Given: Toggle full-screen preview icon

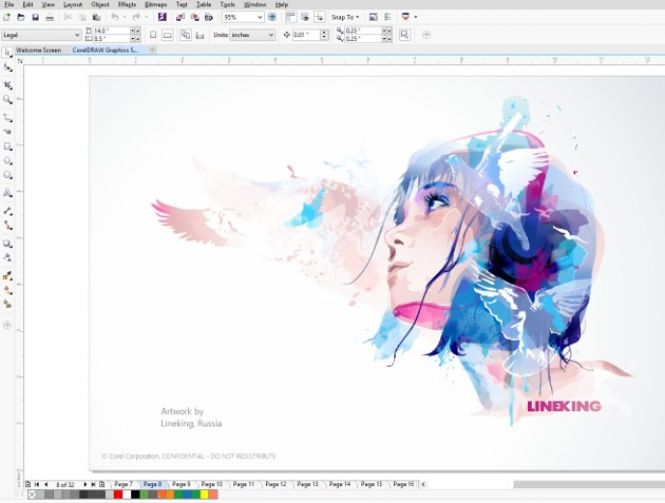Looking at the screenshot, I should pyautogui.click(x=272, y=17).
